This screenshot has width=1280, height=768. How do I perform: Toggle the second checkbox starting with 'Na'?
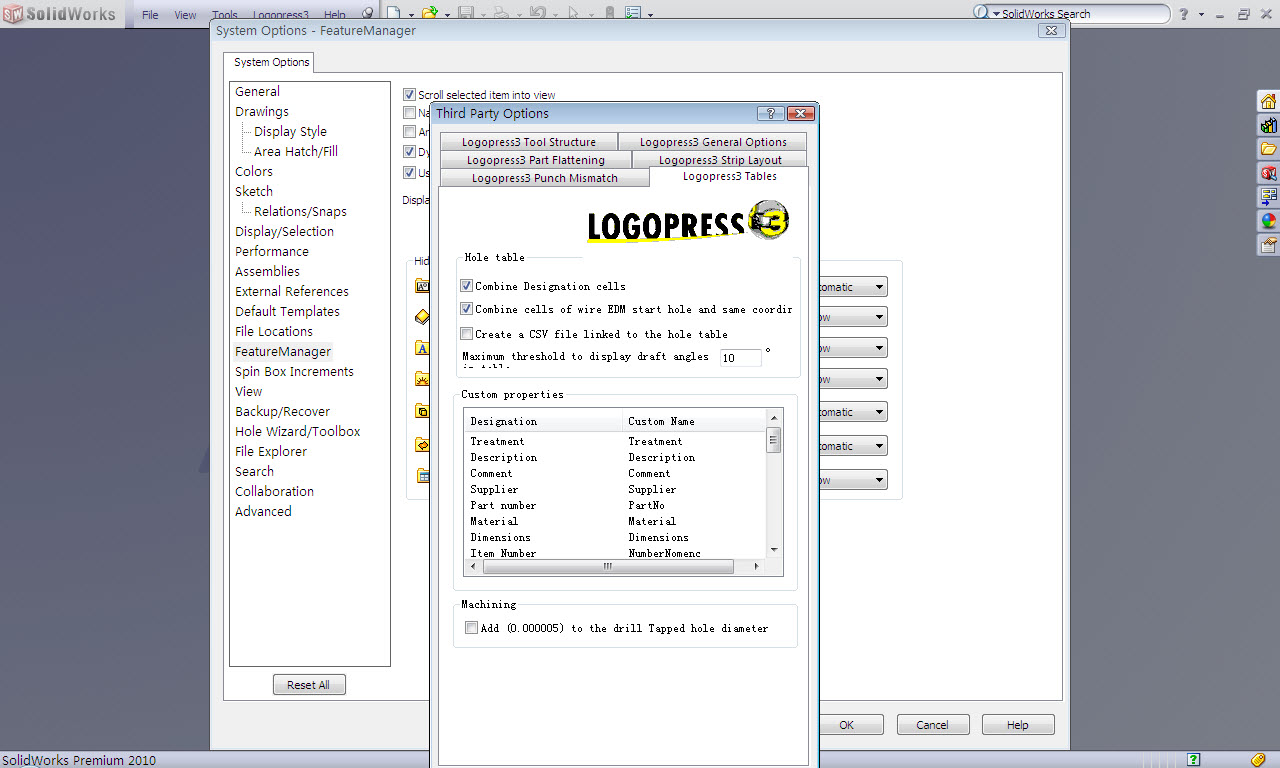point(409,113)
